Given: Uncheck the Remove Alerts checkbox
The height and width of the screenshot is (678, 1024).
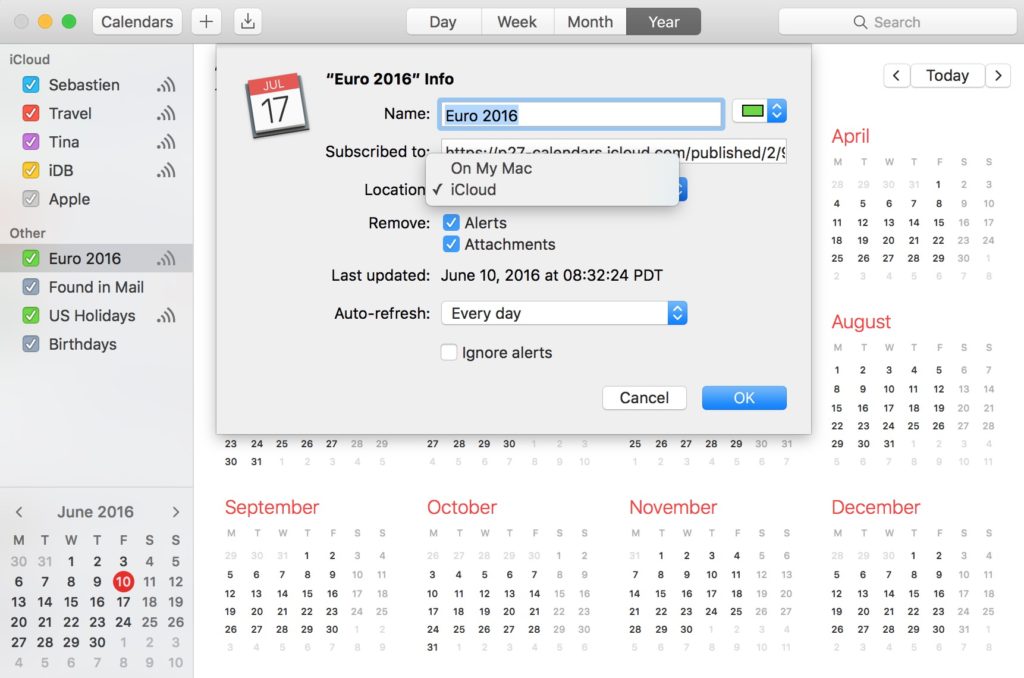Looking at the screenshot, I should click(x=451, y=223).
